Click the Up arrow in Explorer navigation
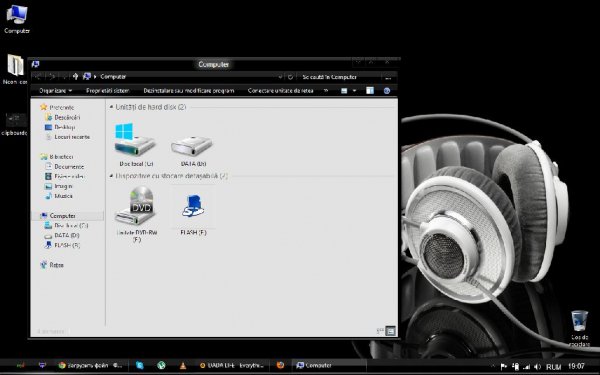 click(x=75, y=77)
